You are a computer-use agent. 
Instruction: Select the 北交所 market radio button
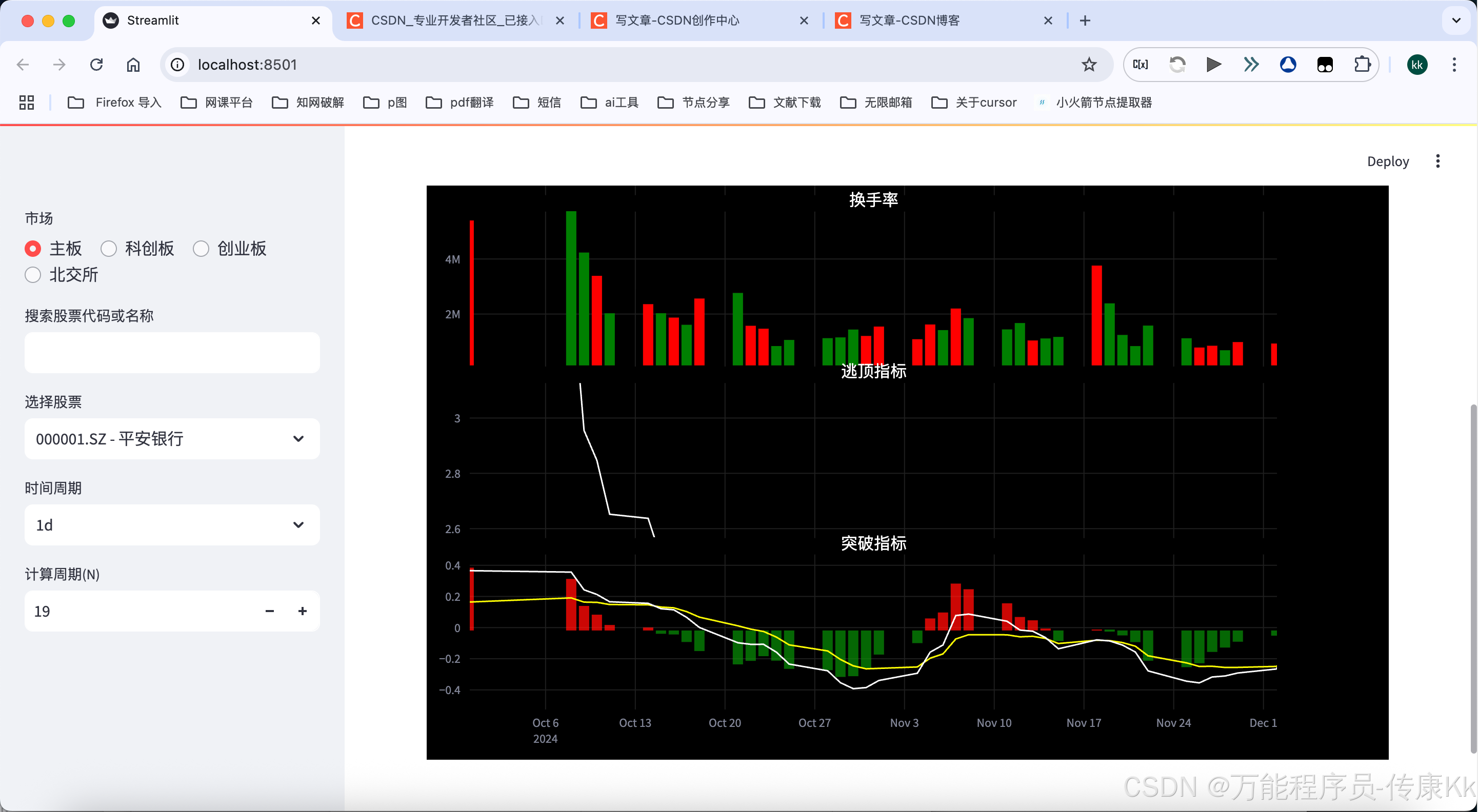33,275
